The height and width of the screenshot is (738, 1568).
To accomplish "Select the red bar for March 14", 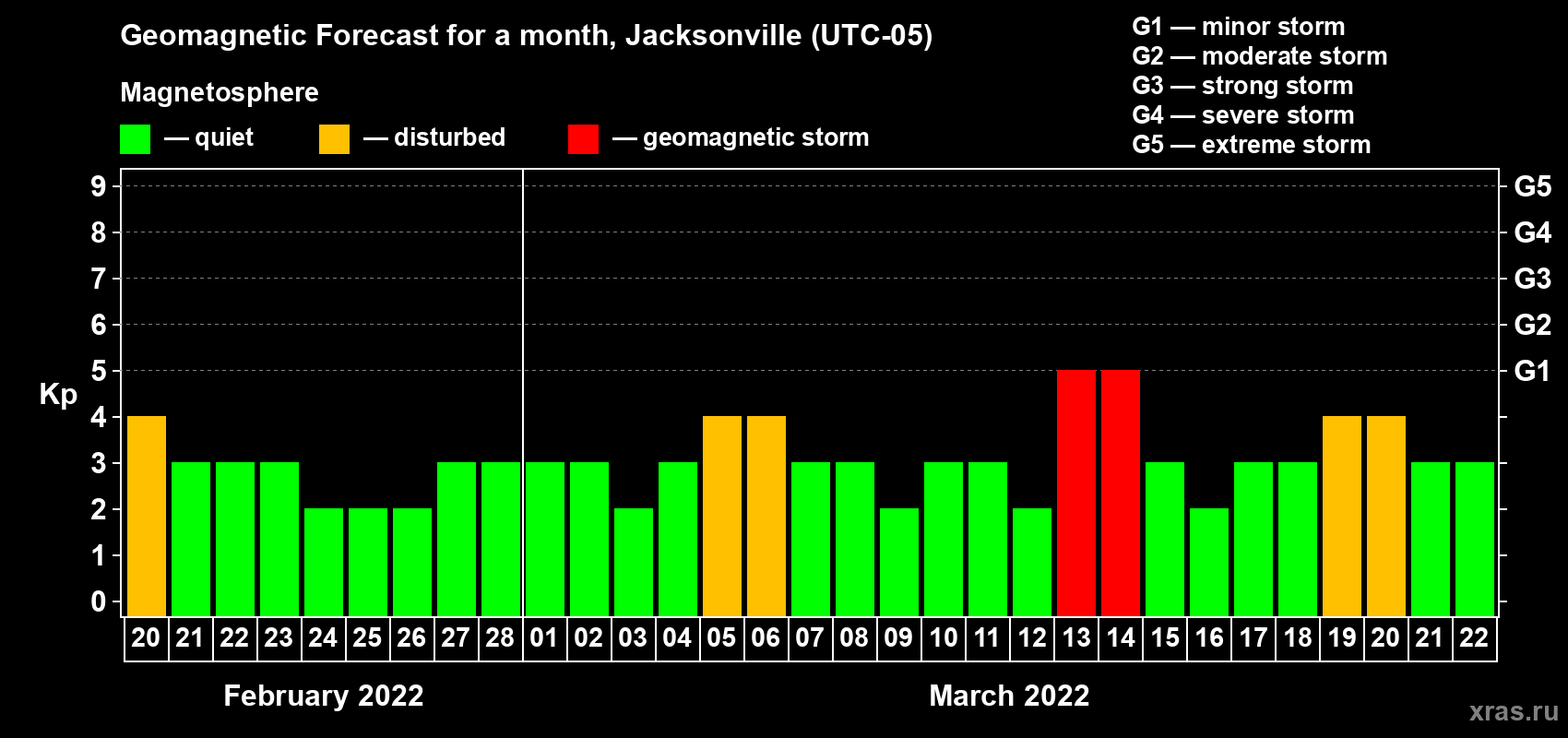I will pos(1121,493).
